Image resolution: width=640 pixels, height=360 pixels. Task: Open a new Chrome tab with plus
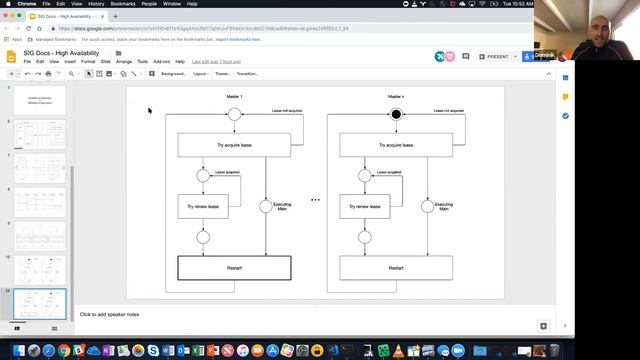[116, 16]
